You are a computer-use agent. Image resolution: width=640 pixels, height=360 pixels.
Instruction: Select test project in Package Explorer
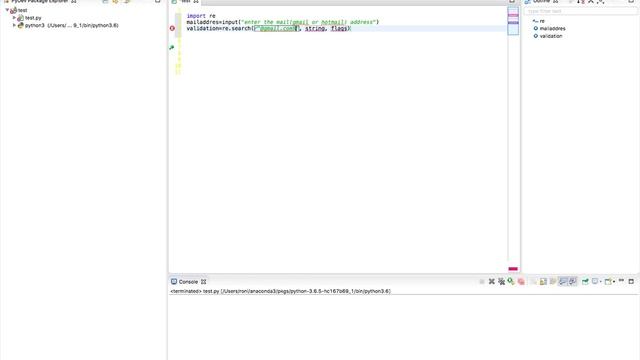coord(19,10)
